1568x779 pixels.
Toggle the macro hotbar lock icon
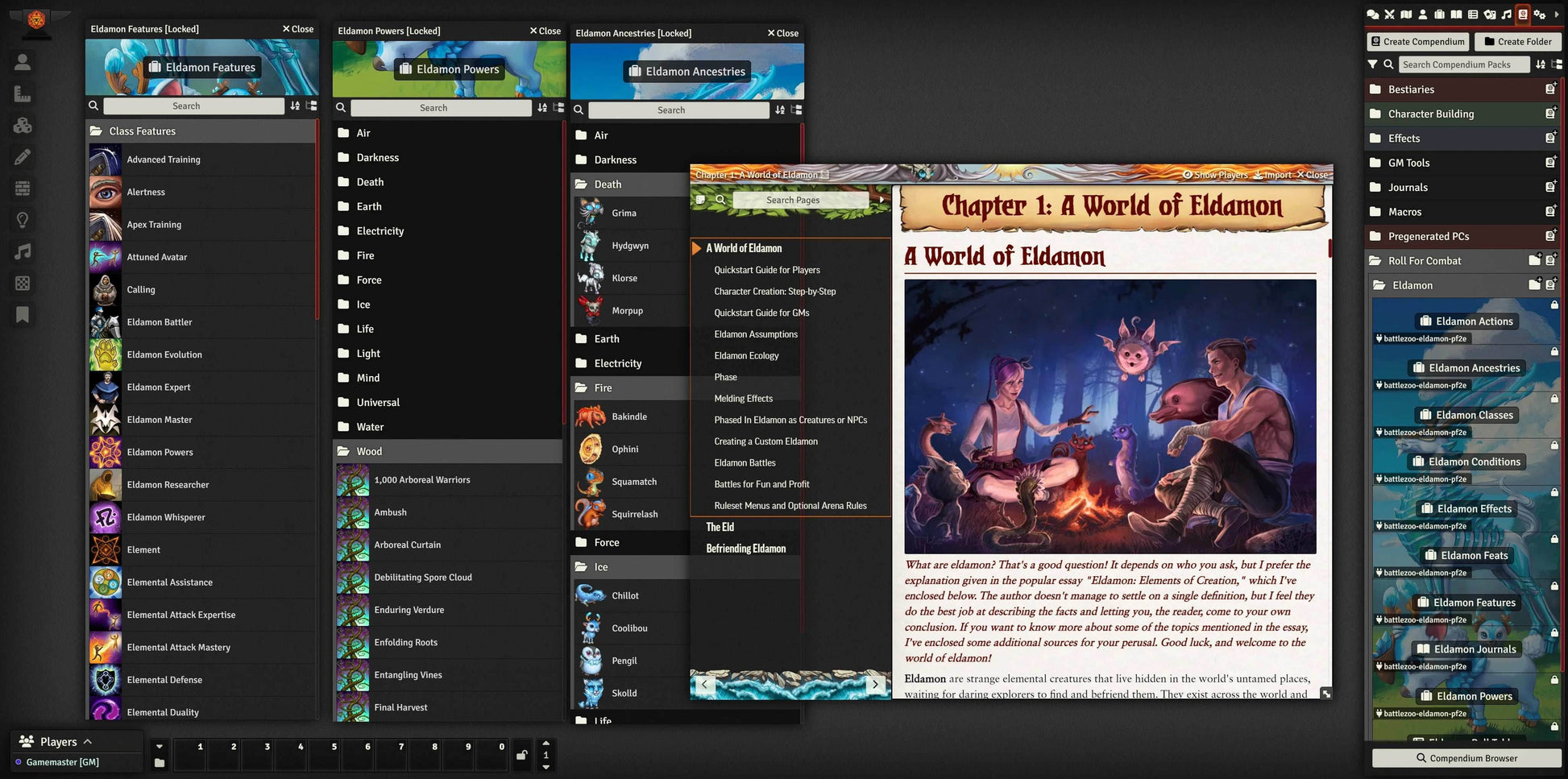coord(521,755)
